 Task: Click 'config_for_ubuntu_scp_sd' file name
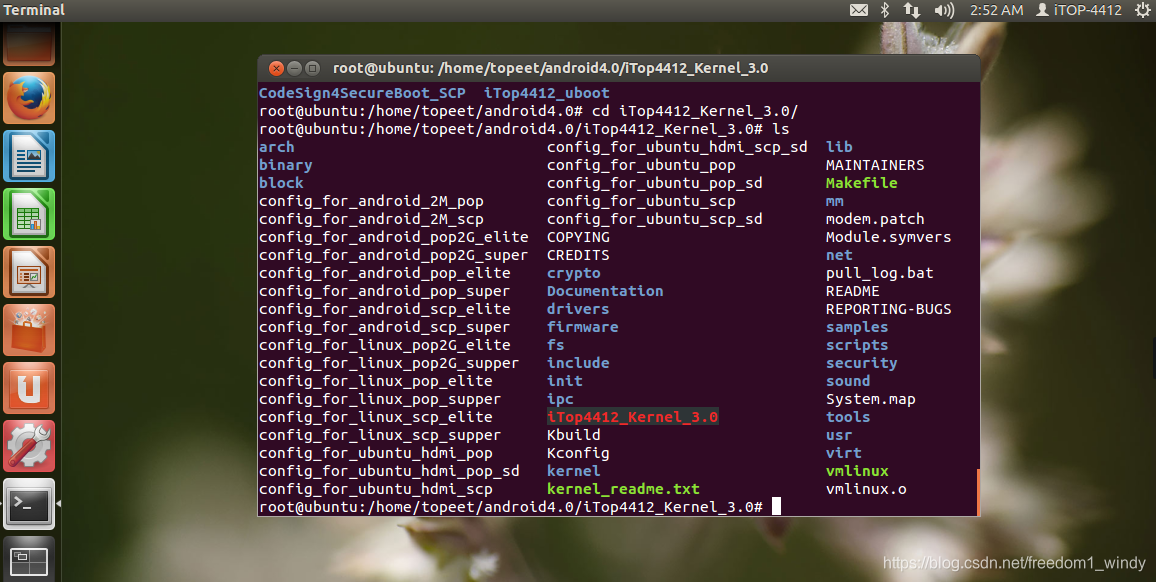(655, 219)
